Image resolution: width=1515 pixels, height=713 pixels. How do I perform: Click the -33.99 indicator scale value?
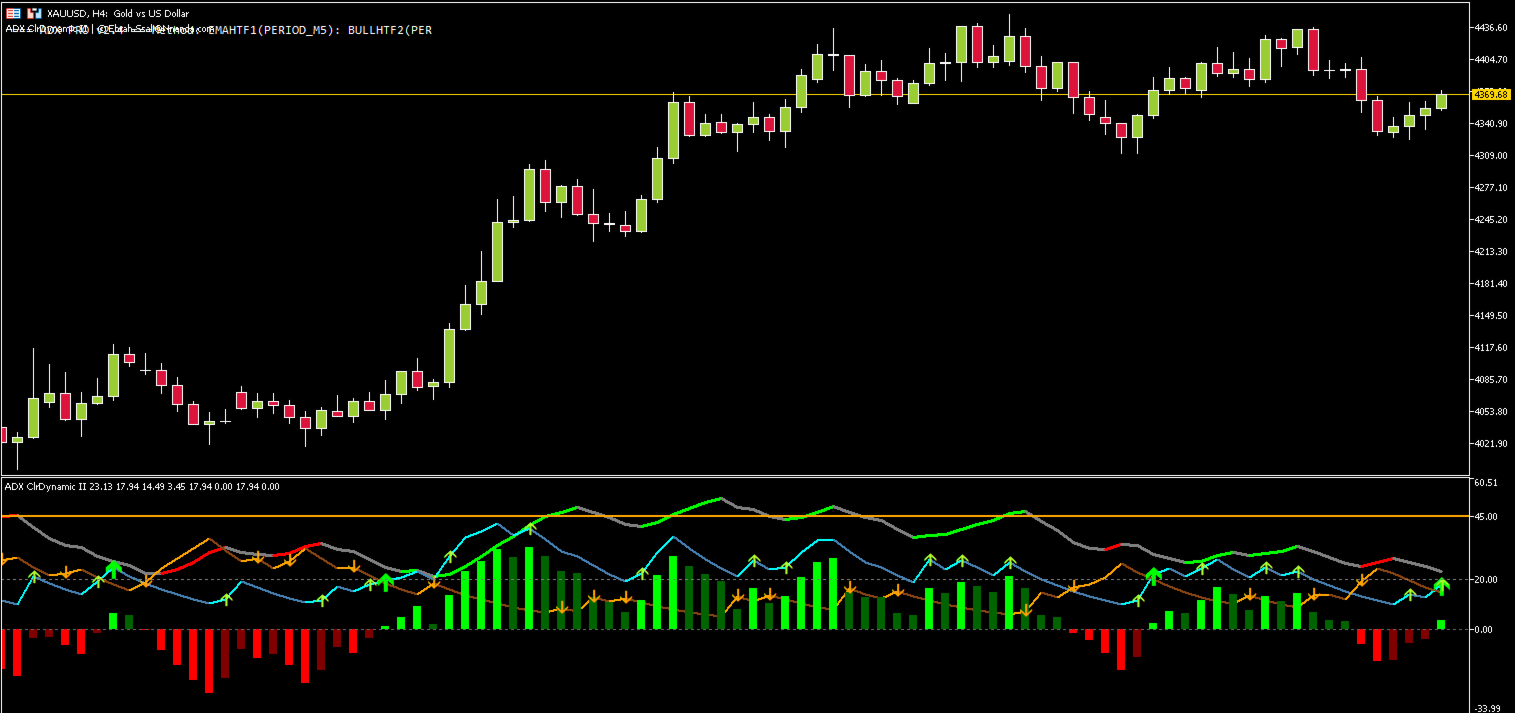click(x=1487, y=707)
